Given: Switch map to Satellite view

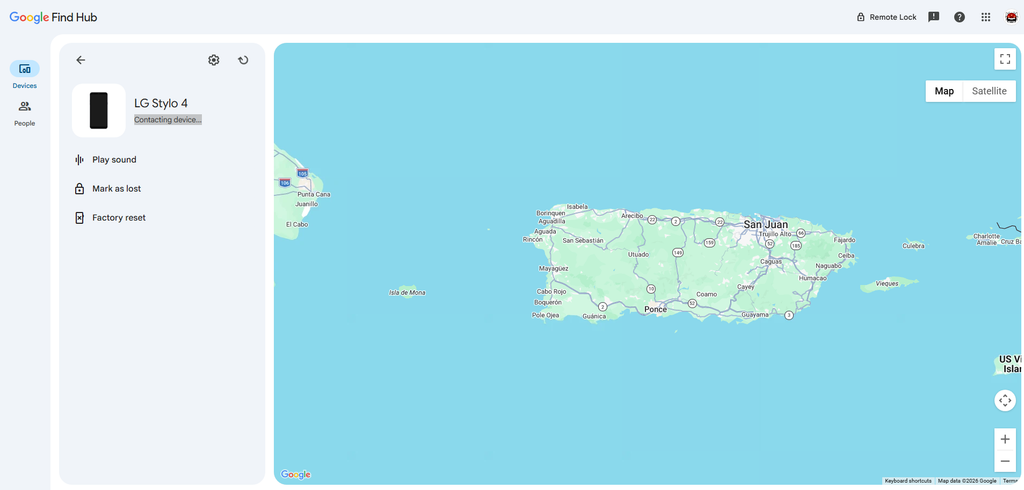Looking at the screenshot, I should 989,91.
